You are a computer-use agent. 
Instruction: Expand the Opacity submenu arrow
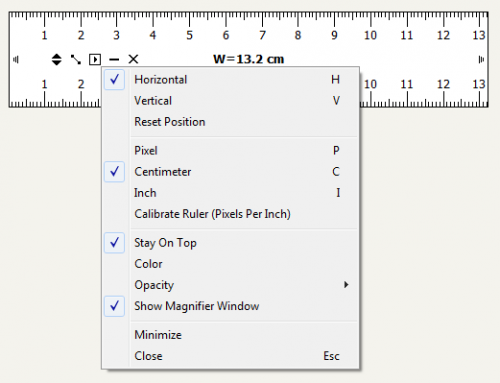[x=346, y=285]
